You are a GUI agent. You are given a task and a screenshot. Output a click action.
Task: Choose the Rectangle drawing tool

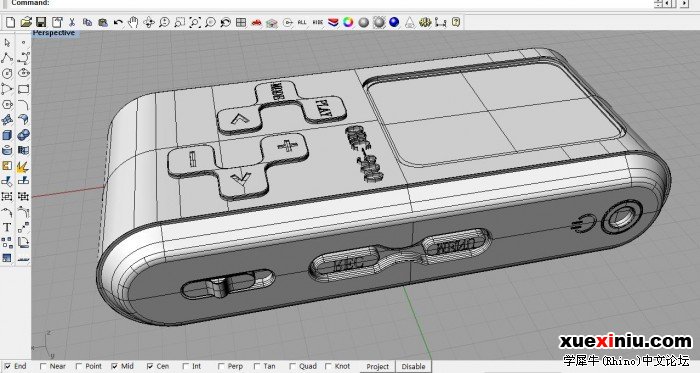(23, 89)
